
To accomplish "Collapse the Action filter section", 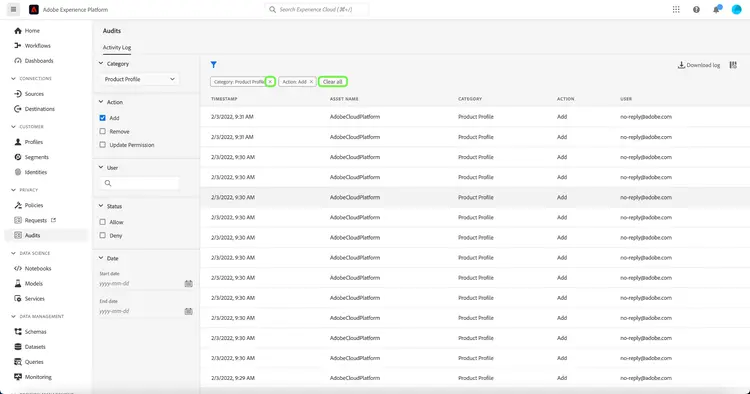I will pyautogui.click(x=101, y=101).
